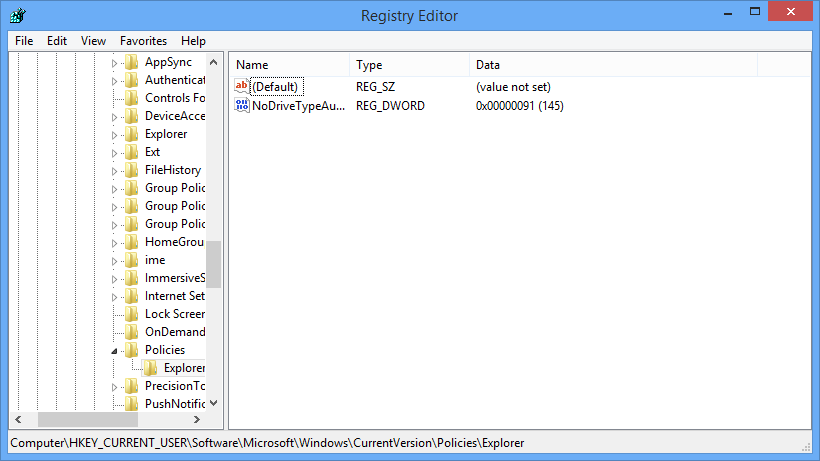The image size is (820, 461).
Task: Click the tree vertical scrollbar thumb
Action: point(213,264)
